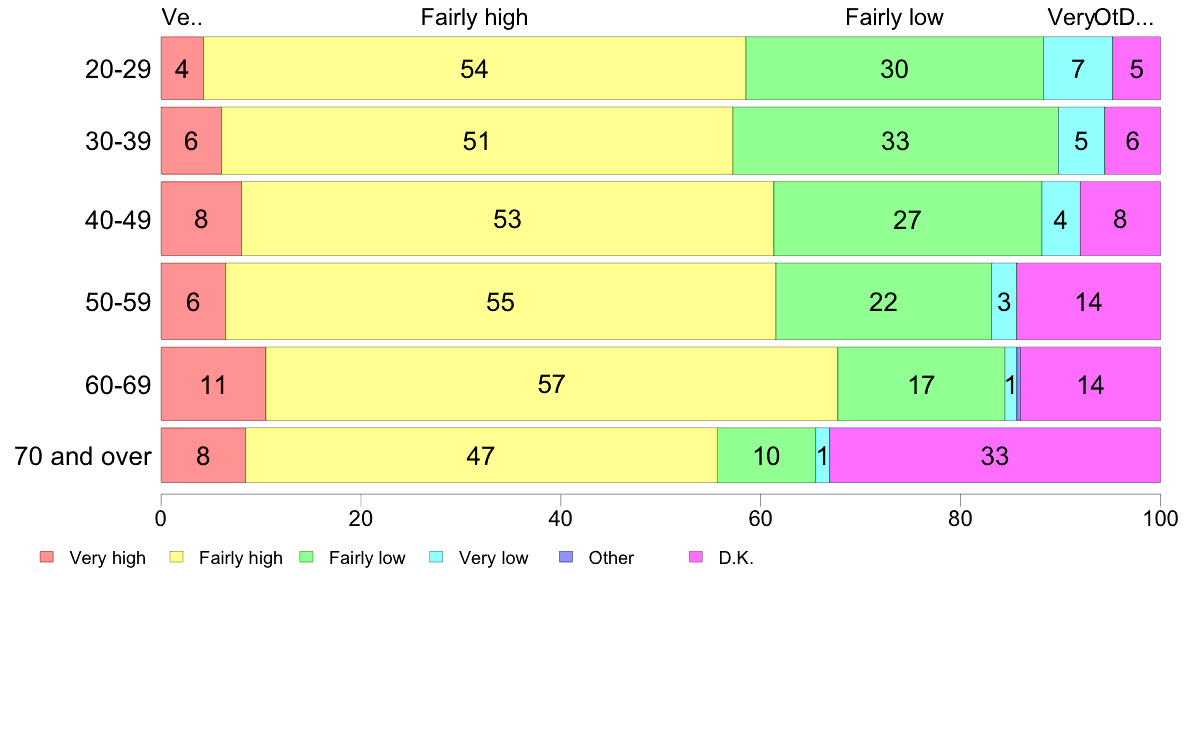
Task: Click the Very high legend swatch
Action: pyautogui.click(x=47, y=557)
